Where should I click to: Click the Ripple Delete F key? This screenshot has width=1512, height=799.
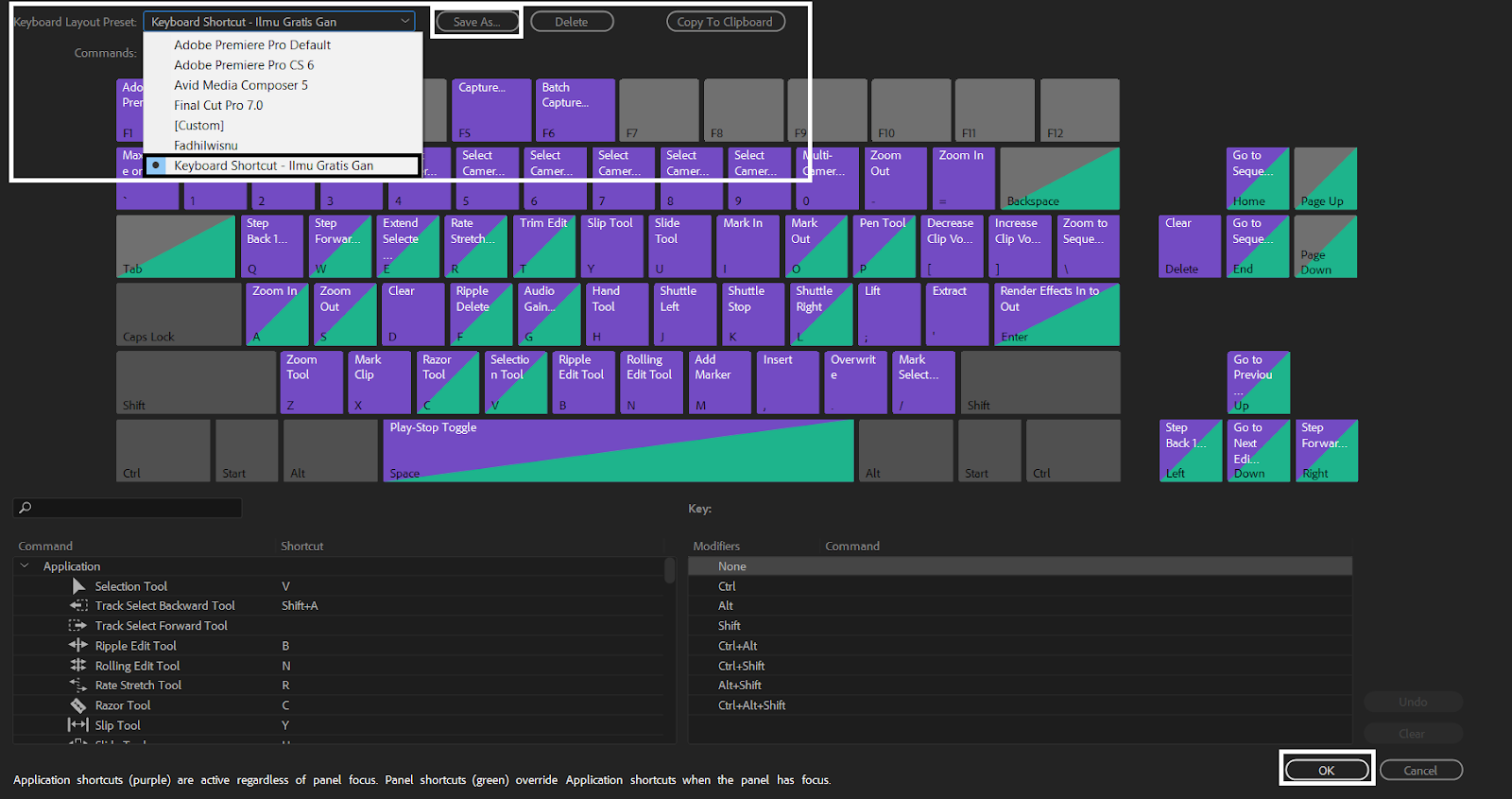pyautogui.click(x=481, y=315)
